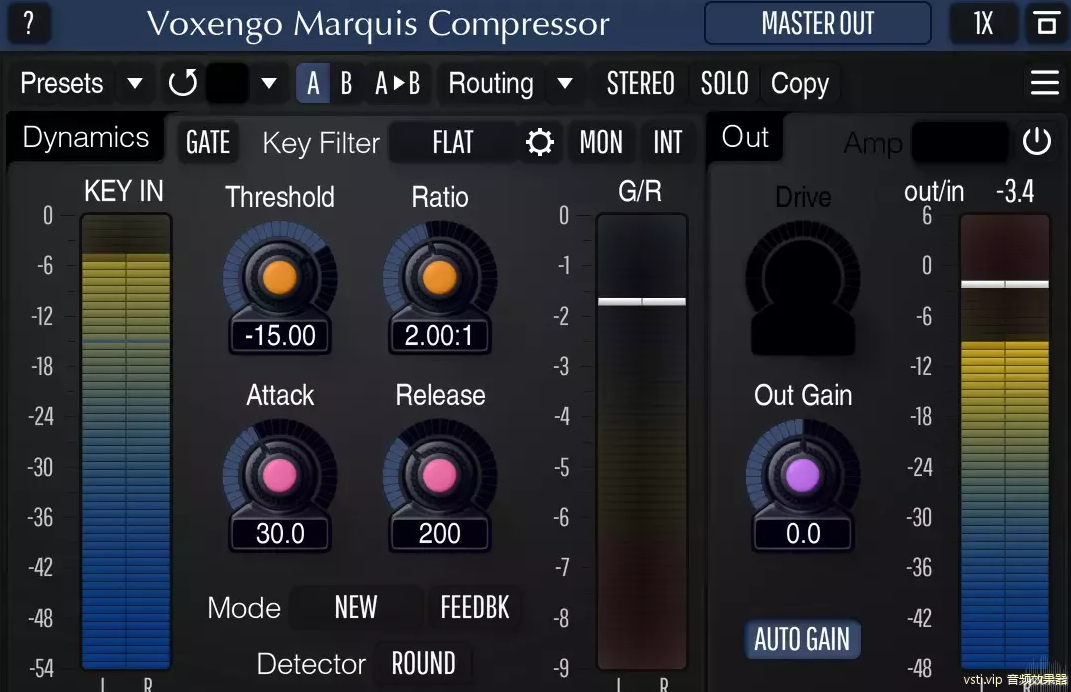Copy state with A to B button
1071x692 pixels.
click(397, 83)
